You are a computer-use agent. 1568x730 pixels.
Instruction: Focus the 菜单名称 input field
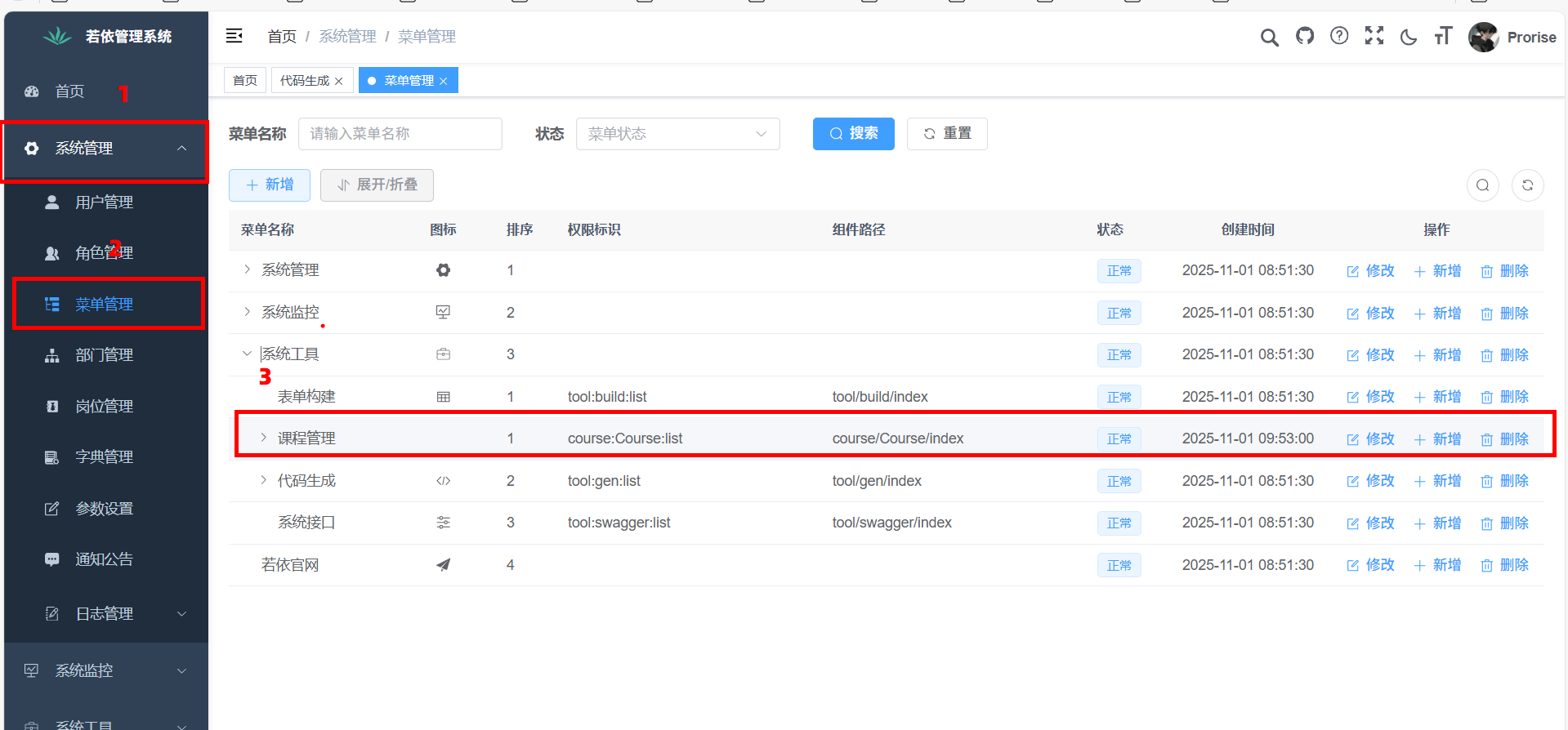[400, 134]
